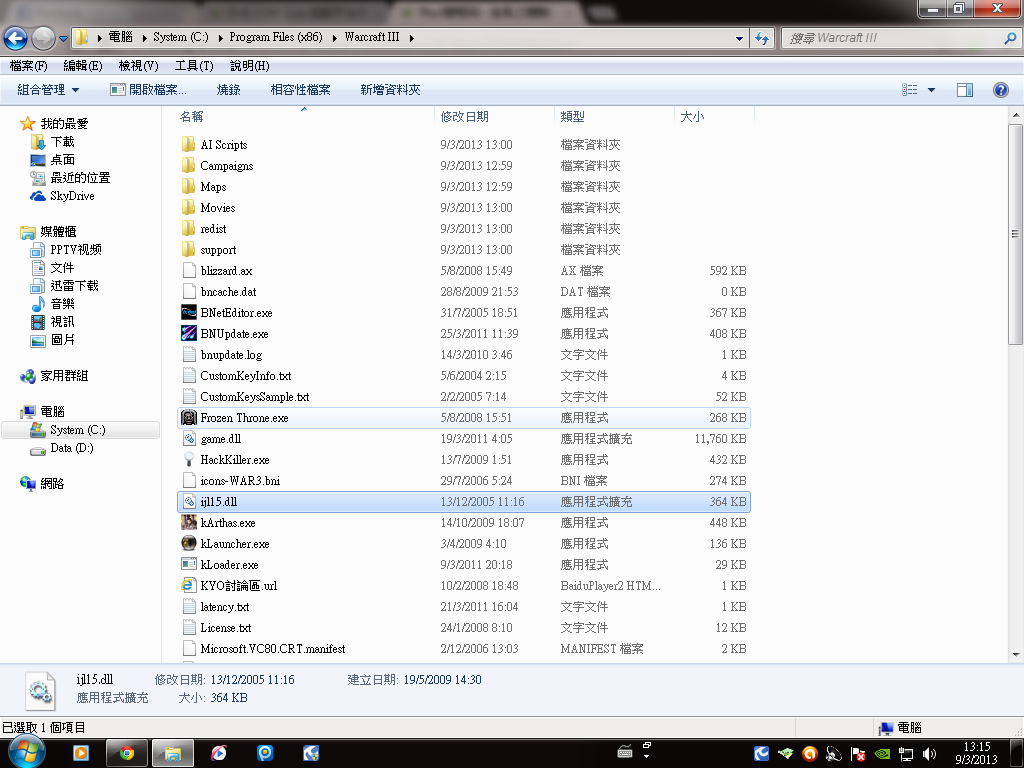Click the NVIDIA tray icon
The image size is (1024, 768).
(x=882, y=754)
